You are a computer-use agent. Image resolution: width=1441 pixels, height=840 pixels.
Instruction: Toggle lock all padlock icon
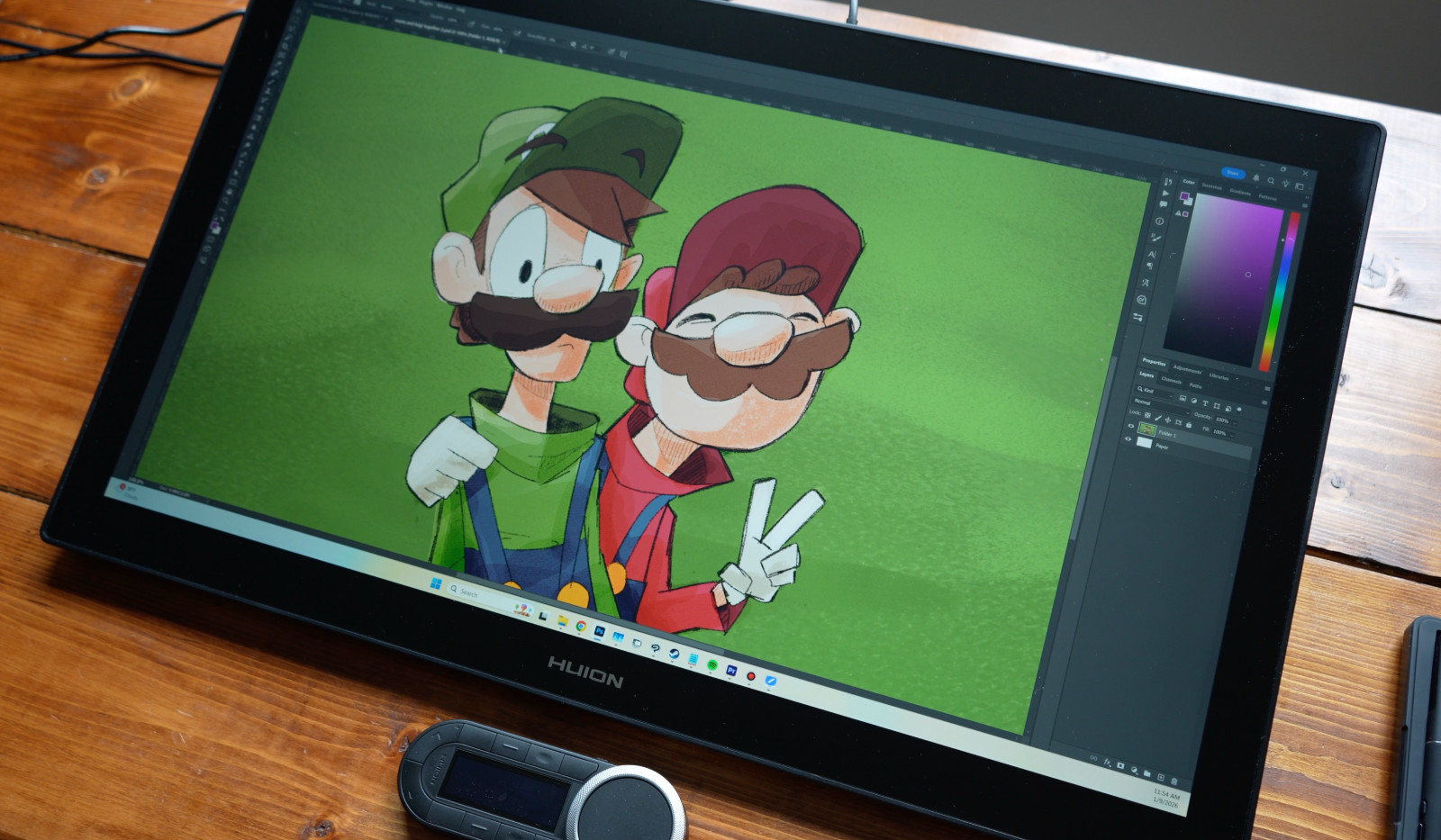click(1189, 425)
